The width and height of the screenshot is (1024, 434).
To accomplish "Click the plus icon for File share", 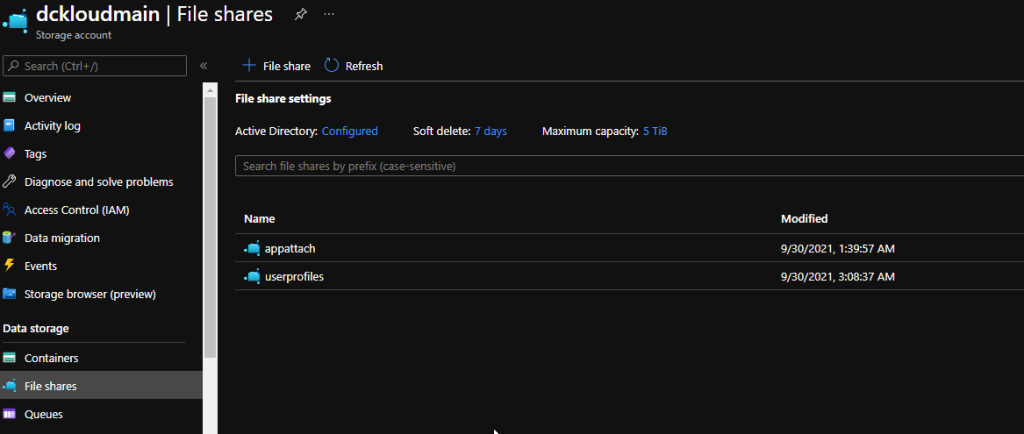I will (x=249, y=65).
